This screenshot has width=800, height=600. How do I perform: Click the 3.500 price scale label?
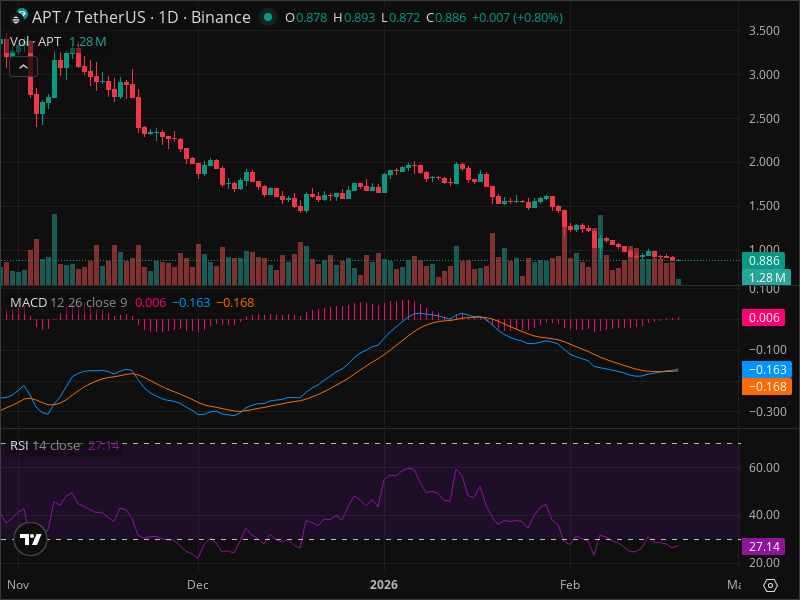coord(764,31)
